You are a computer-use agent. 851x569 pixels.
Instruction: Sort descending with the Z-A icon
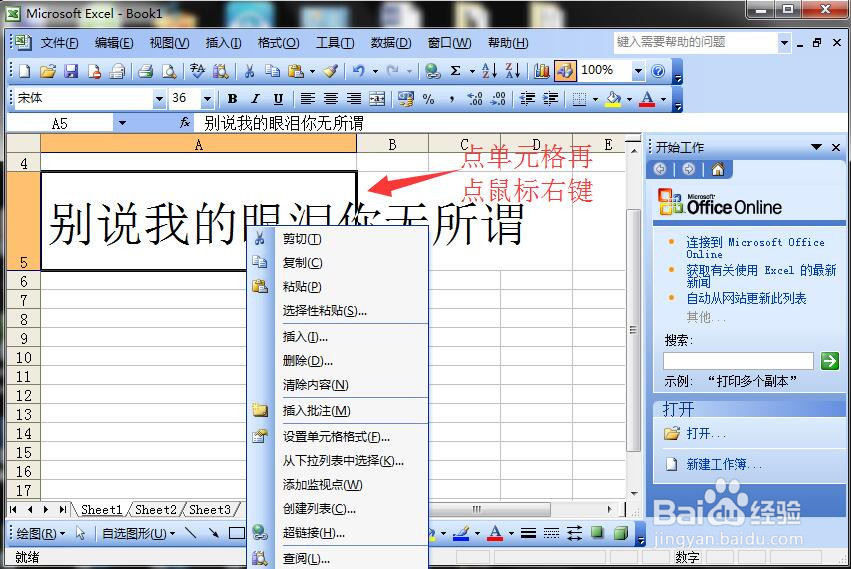[x=513, y=71]
